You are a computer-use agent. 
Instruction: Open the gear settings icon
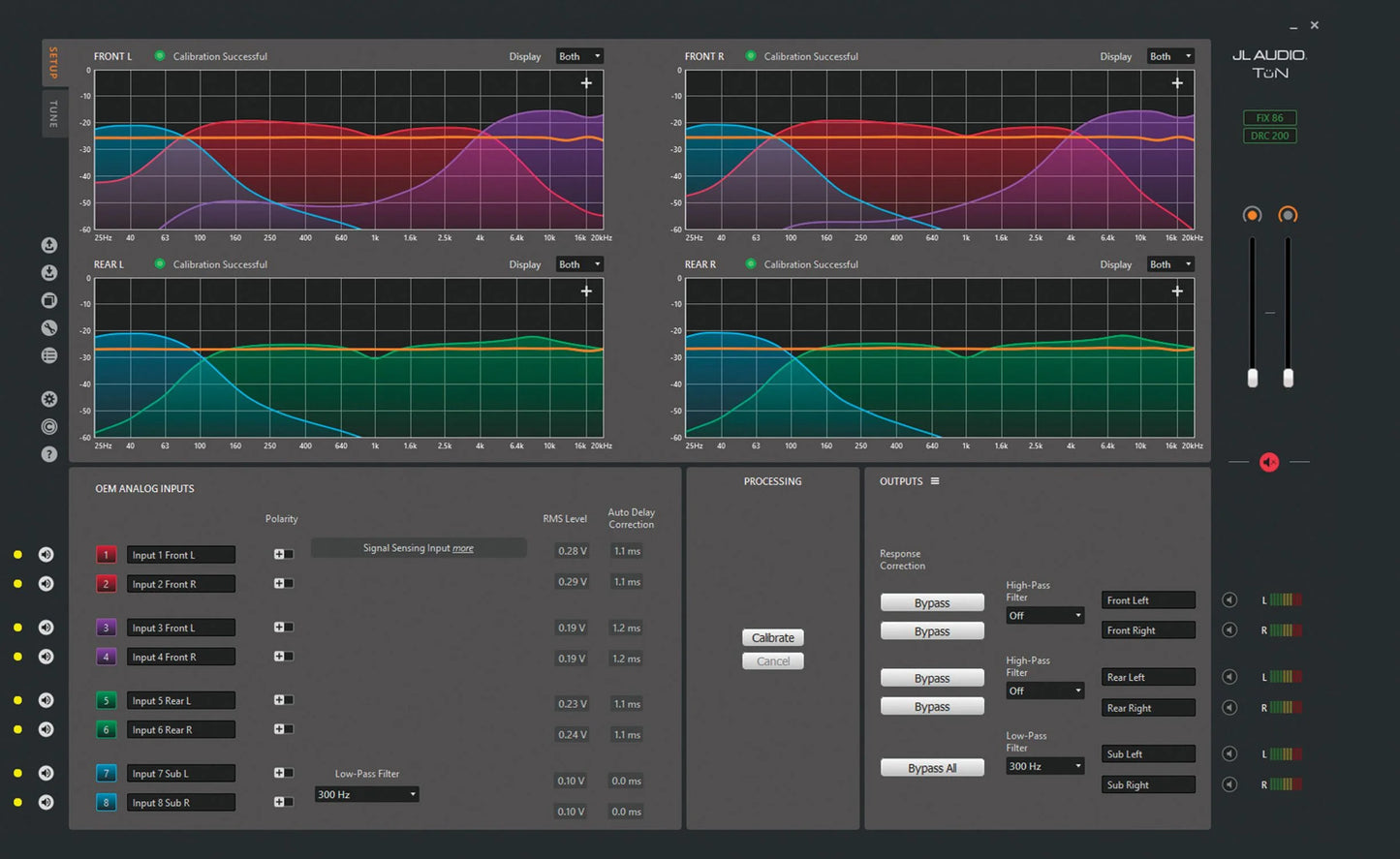pos(49,399)
